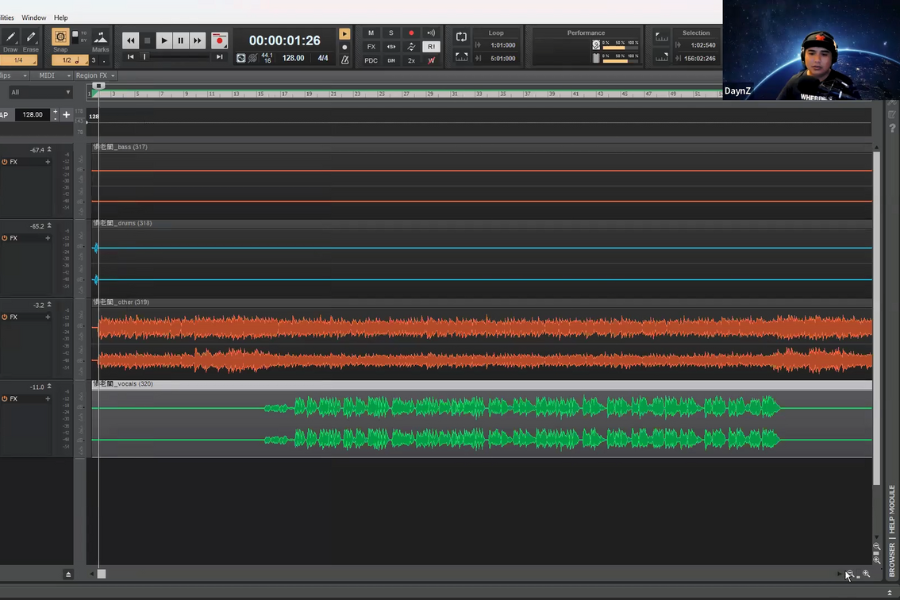Click the metronome icon
The image size is (900, 600).
pos(345,60)
